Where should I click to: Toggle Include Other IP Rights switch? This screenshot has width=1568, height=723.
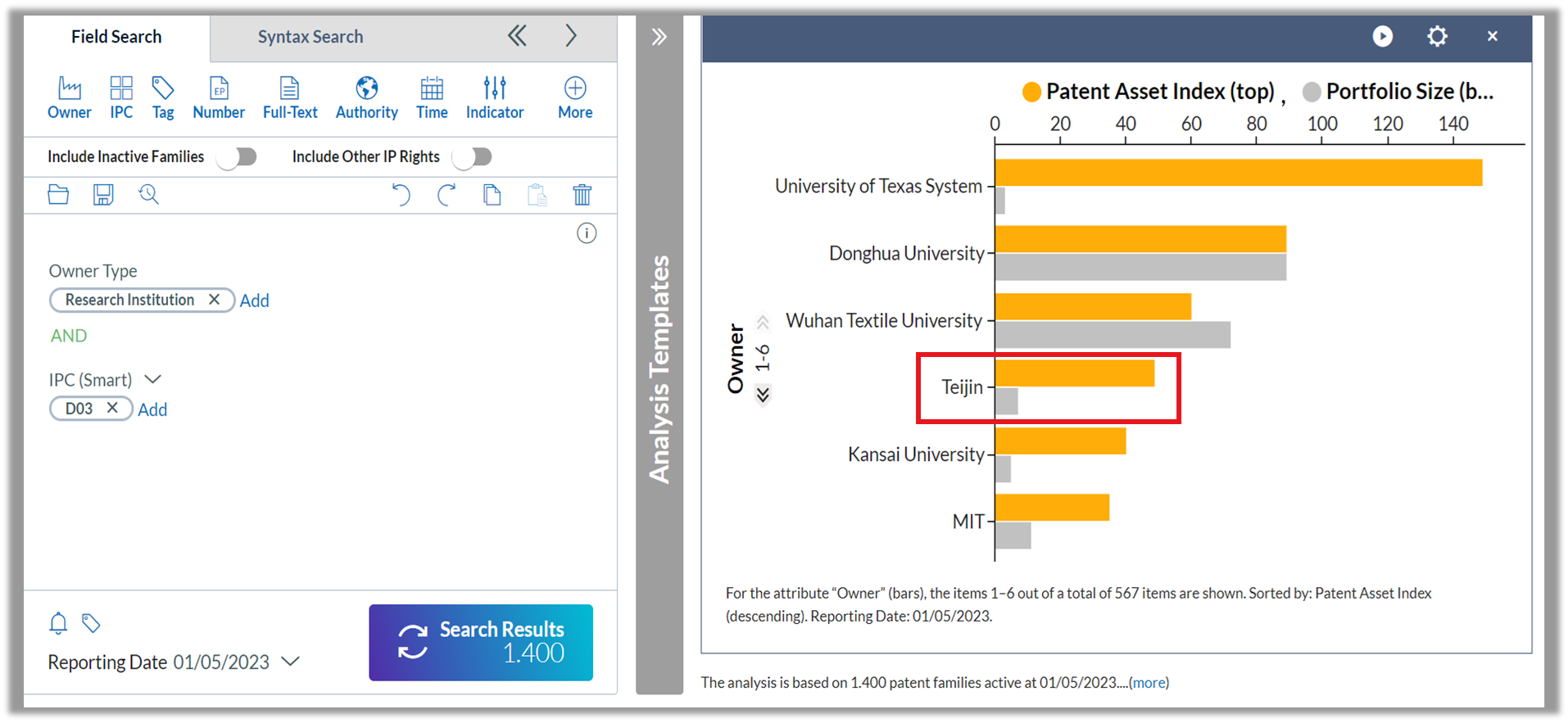click(473, 156)
